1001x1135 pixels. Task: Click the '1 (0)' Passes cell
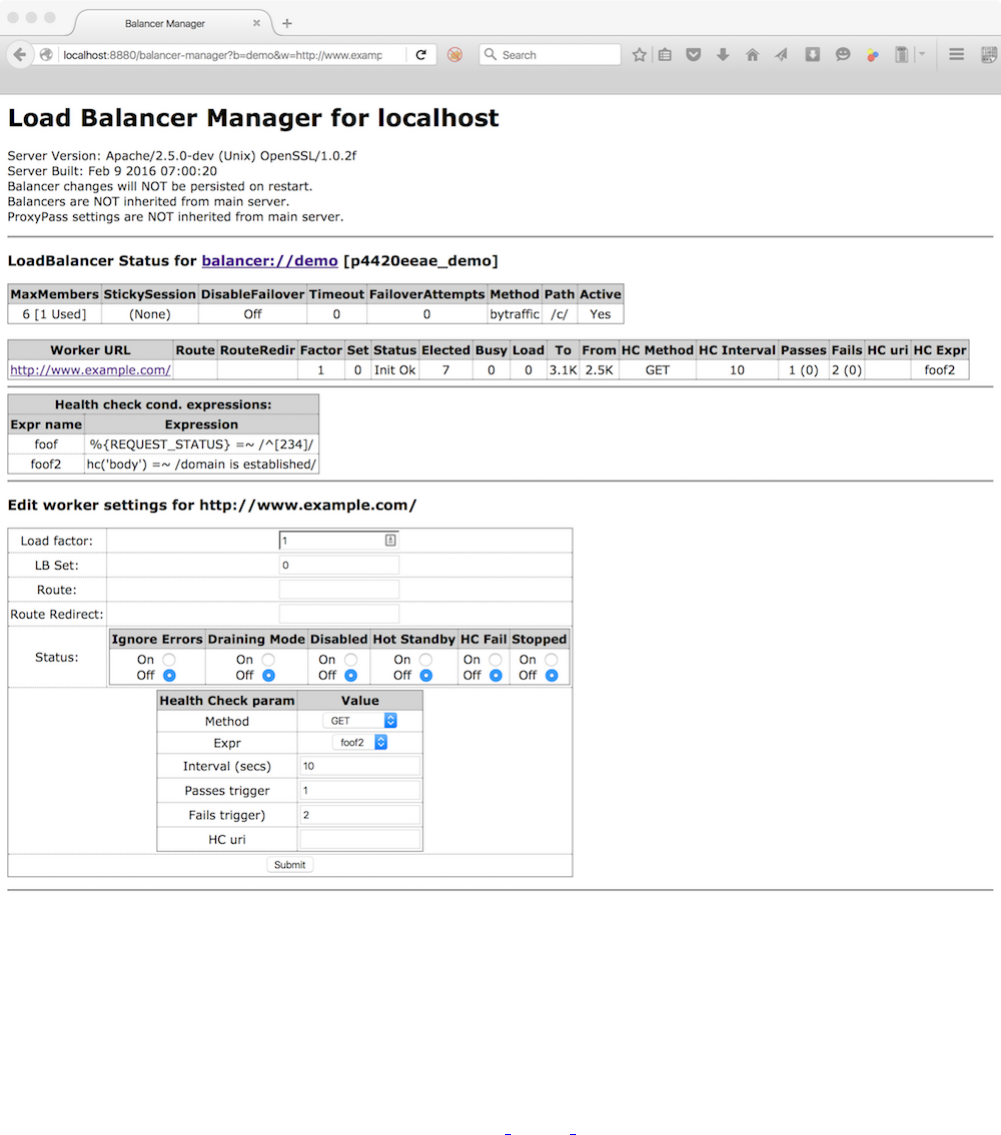click(803, 370)
